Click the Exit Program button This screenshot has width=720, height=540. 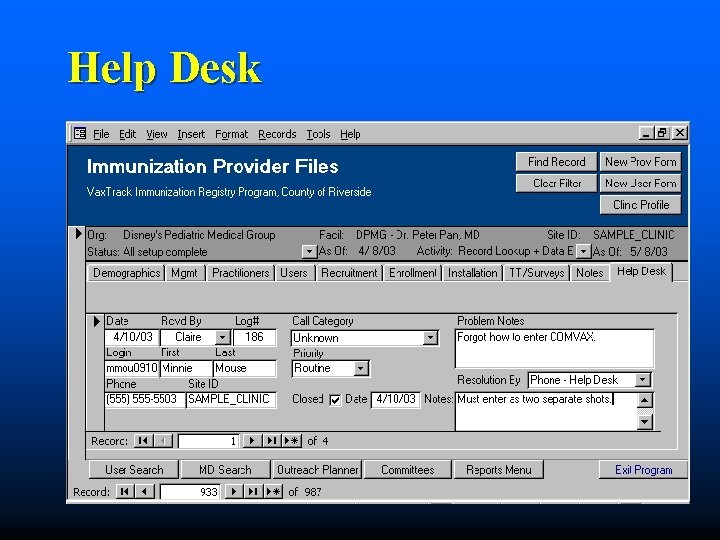643,470
